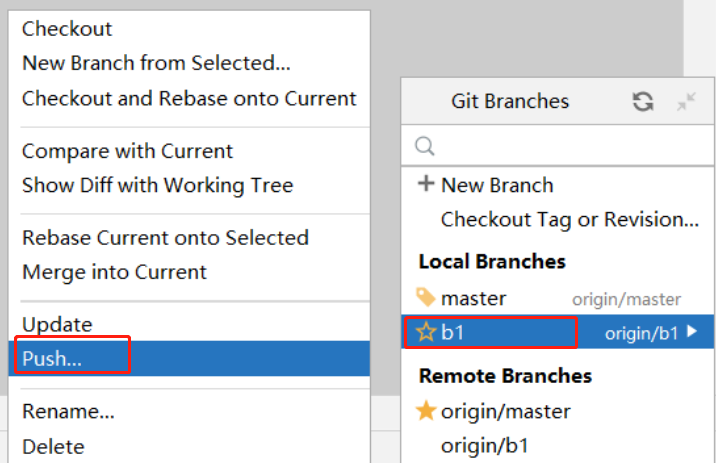Click the tag icon next to master

click(x=426, y=298)
